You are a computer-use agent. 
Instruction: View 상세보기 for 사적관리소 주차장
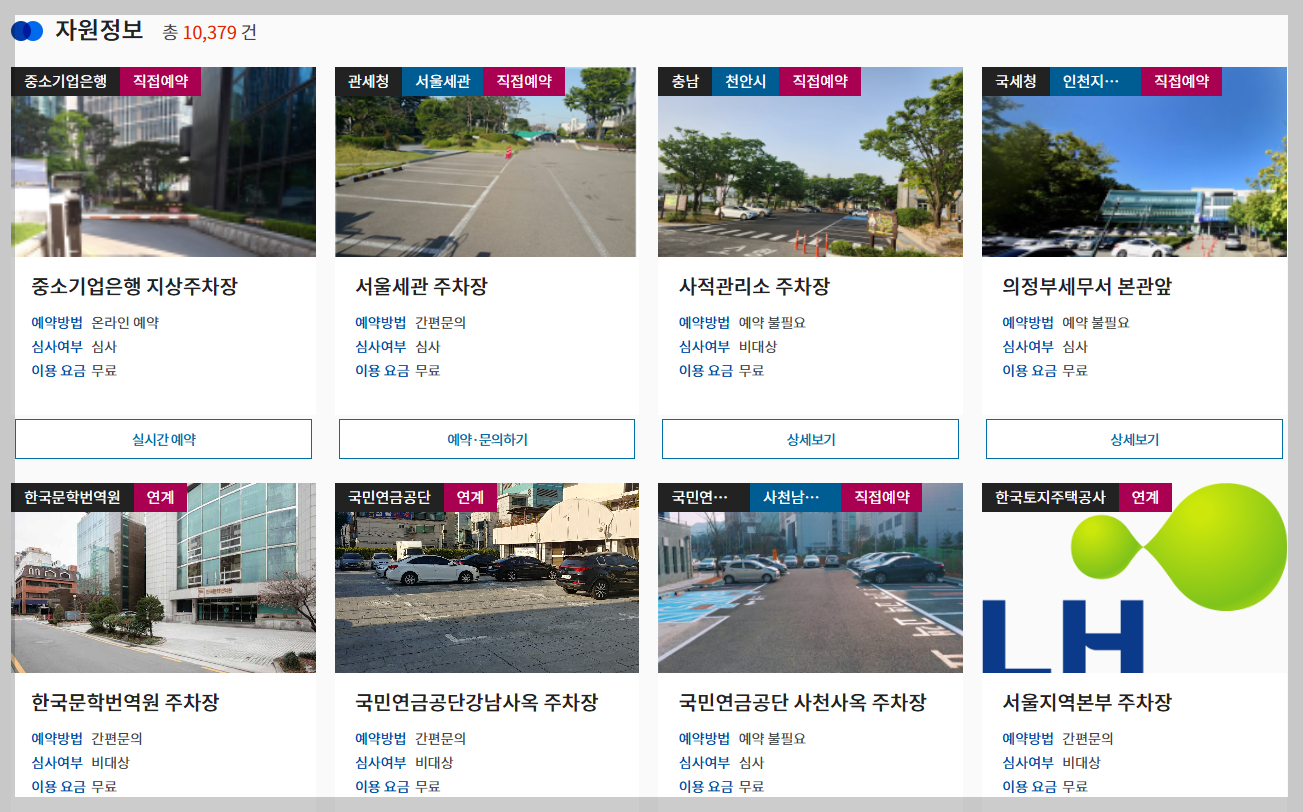[x=810, y=438]
